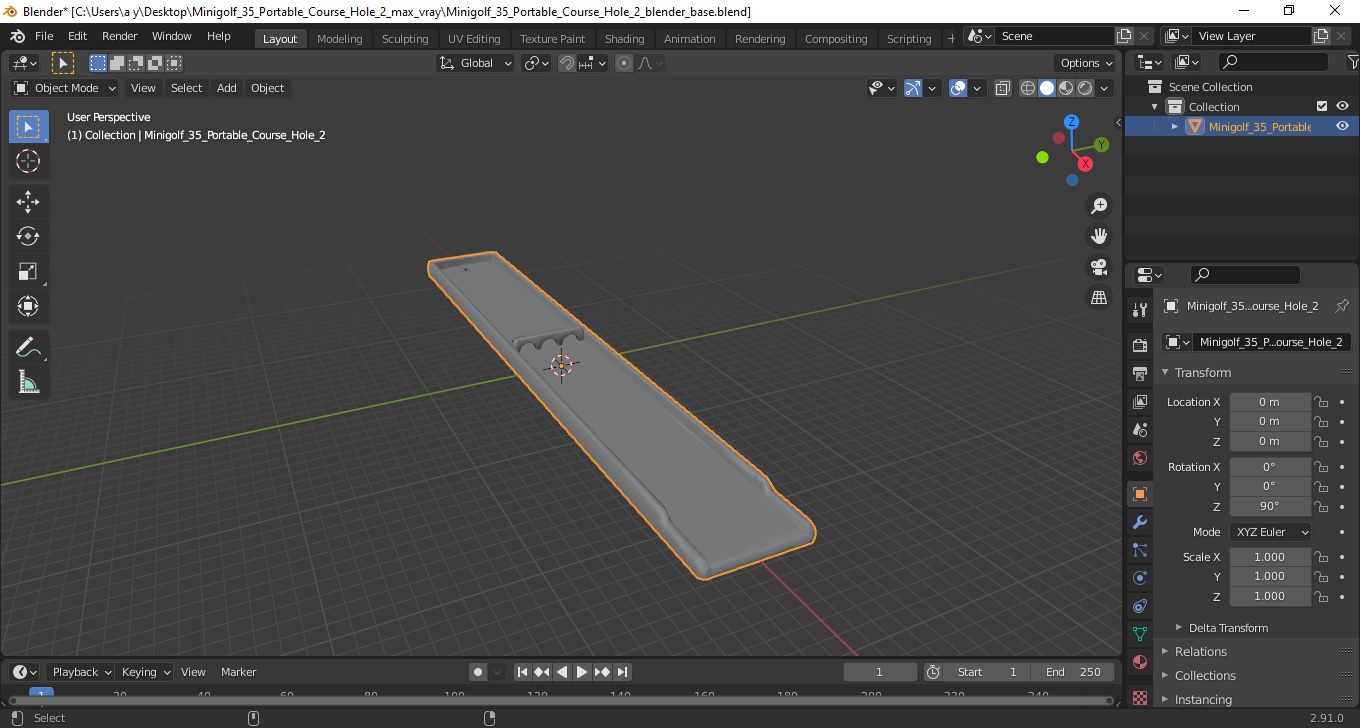
Task: Open the Output properties tab
Action: 1139,374
